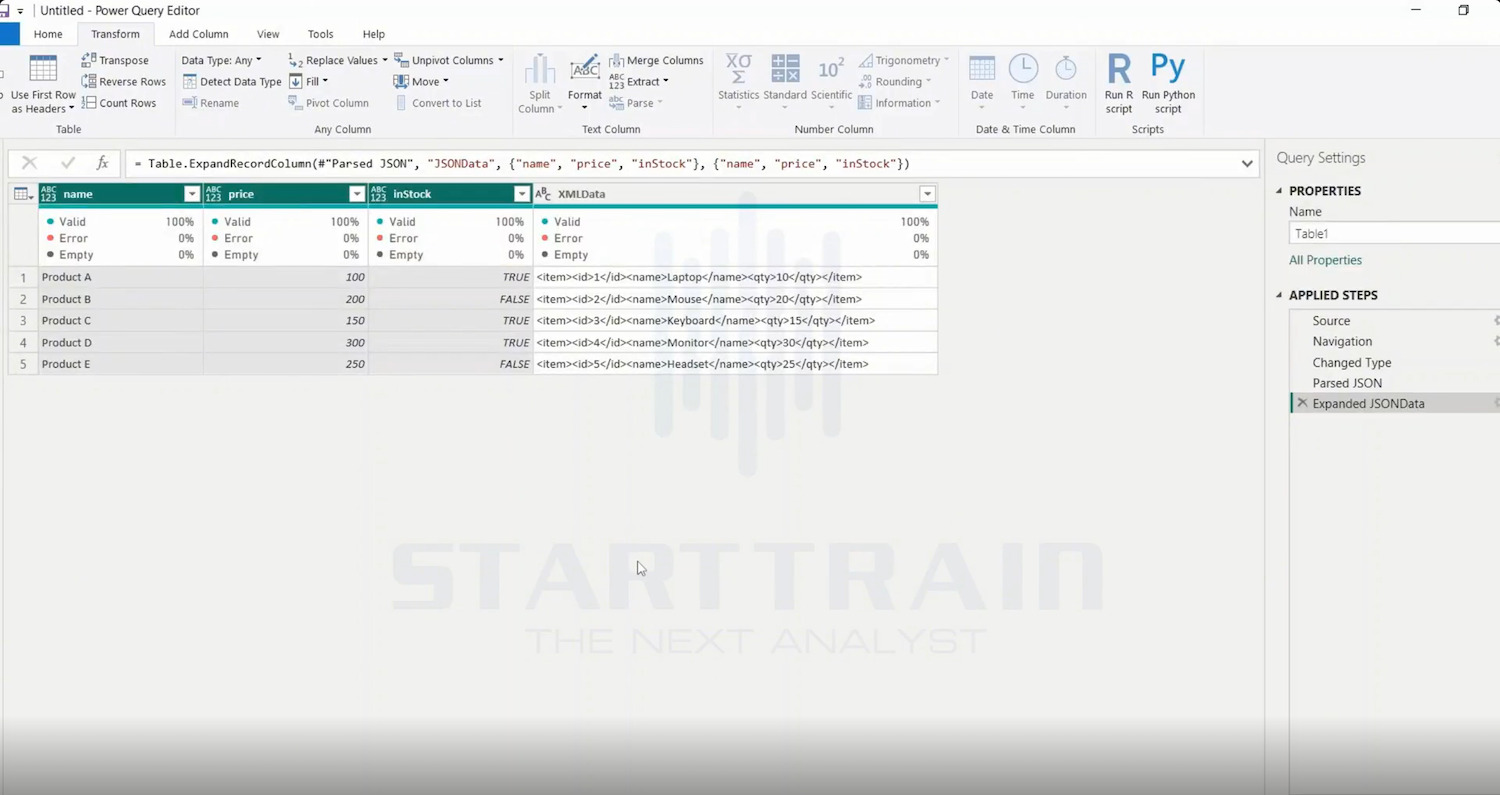The height and width of the screenshot is (795, 1500).
Task: Click Detect Data Type
Action: tap(232, 82)
